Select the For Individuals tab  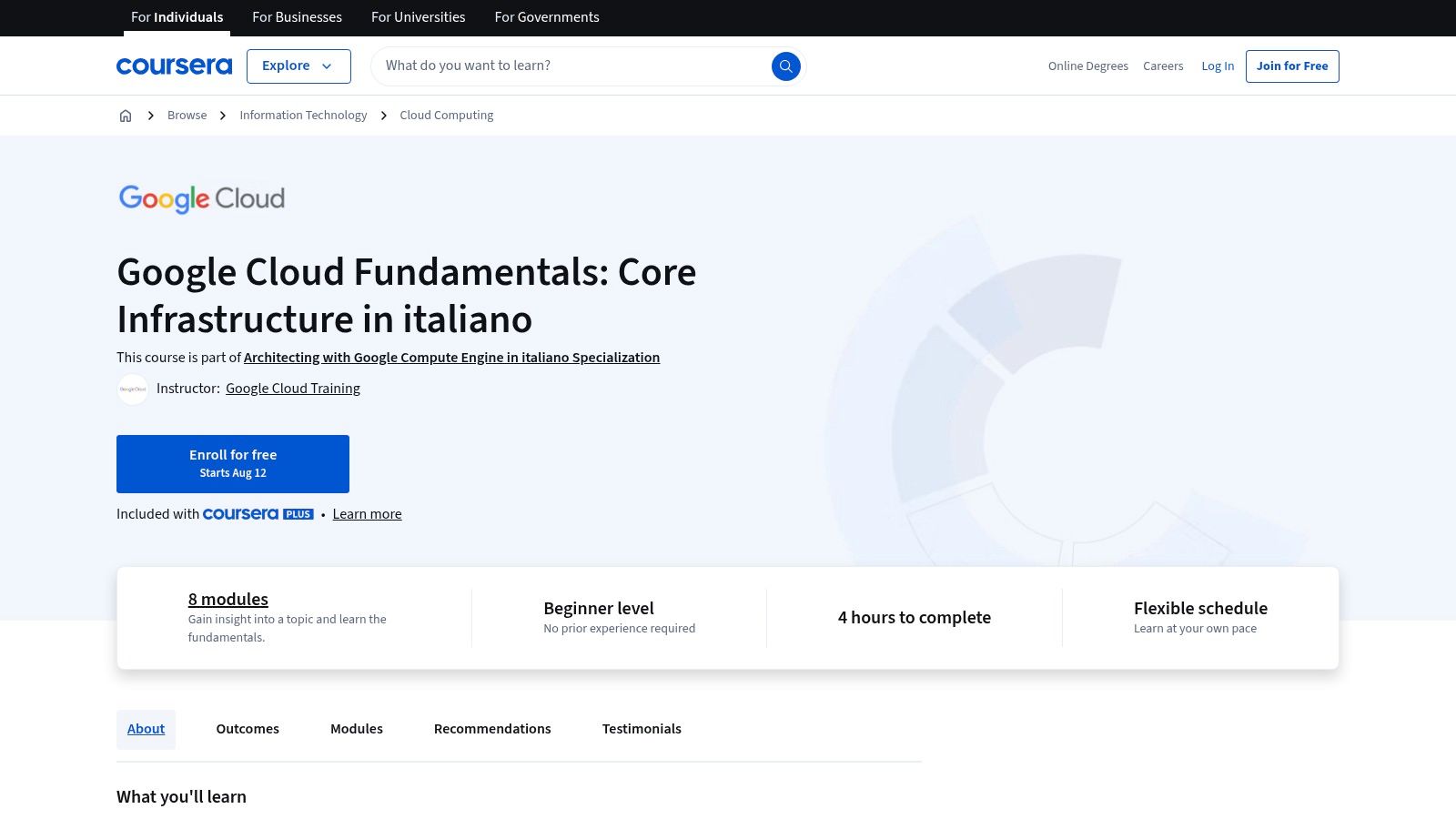(x=177, y=17)
